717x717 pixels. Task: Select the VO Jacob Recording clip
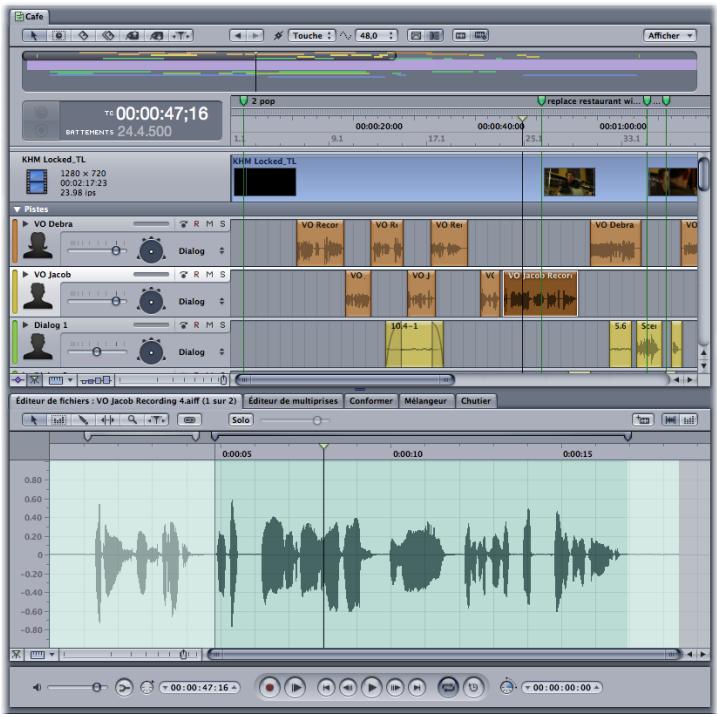click(x=540, y=293)
